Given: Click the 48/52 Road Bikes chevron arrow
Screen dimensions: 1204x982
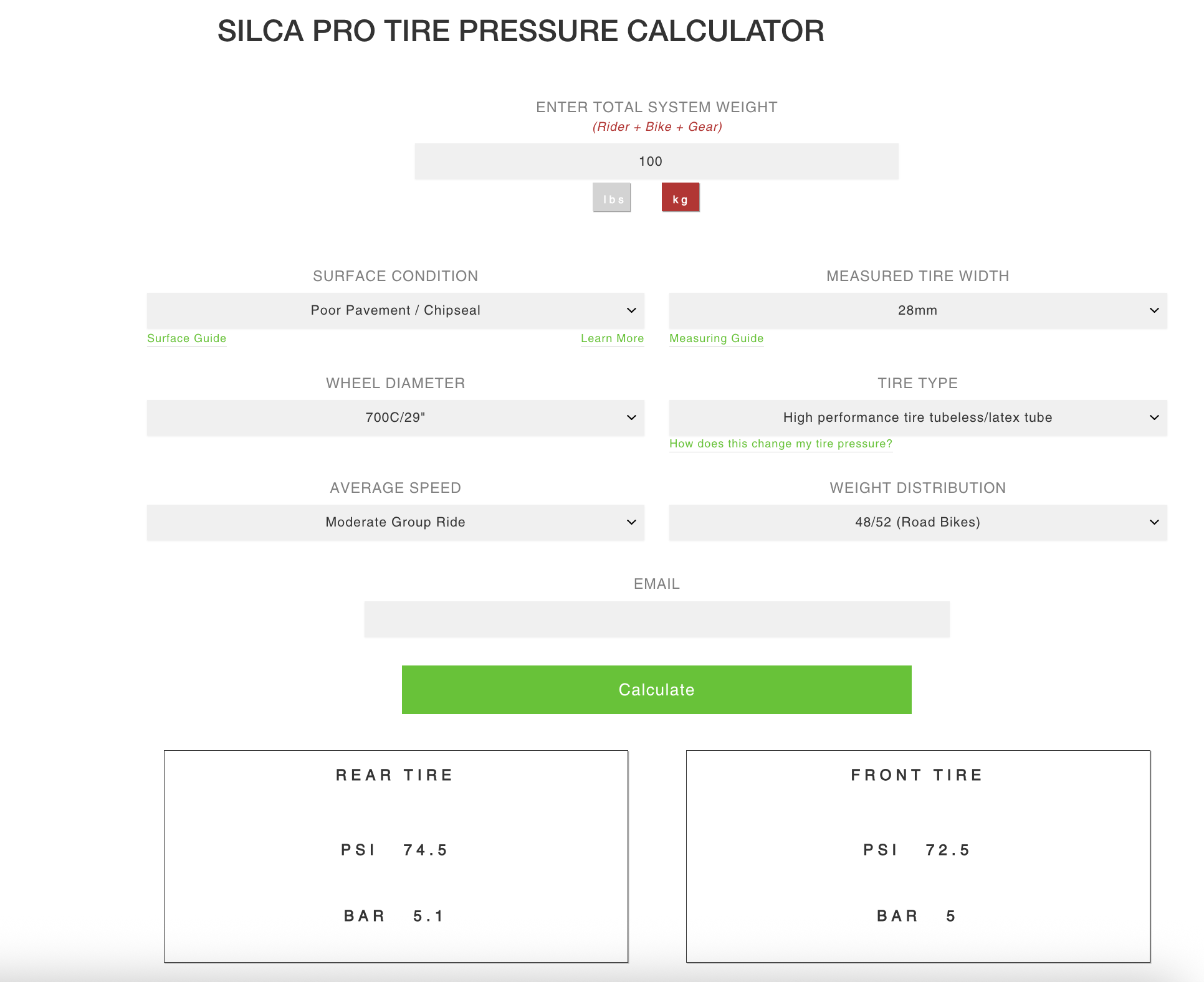Looking at the screenshot, I should (x=1154, y=522).
